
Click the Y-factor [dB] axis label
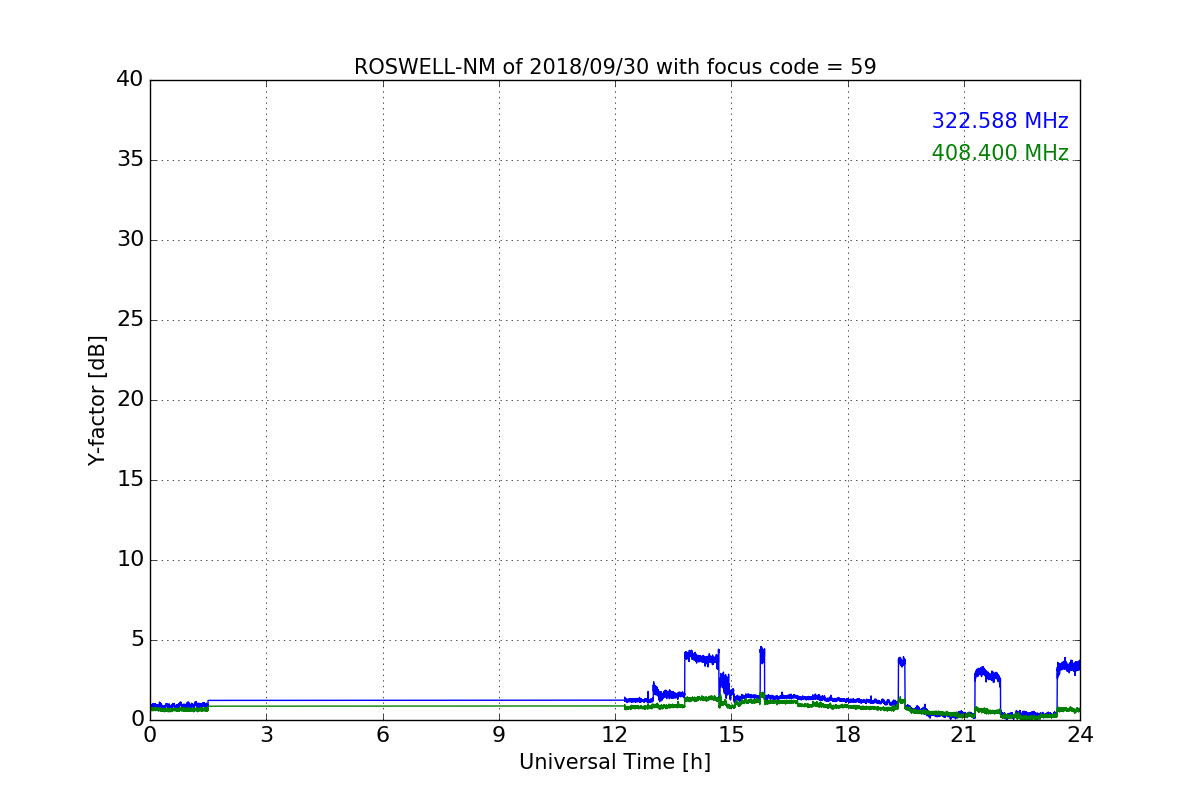pos(97,400)
